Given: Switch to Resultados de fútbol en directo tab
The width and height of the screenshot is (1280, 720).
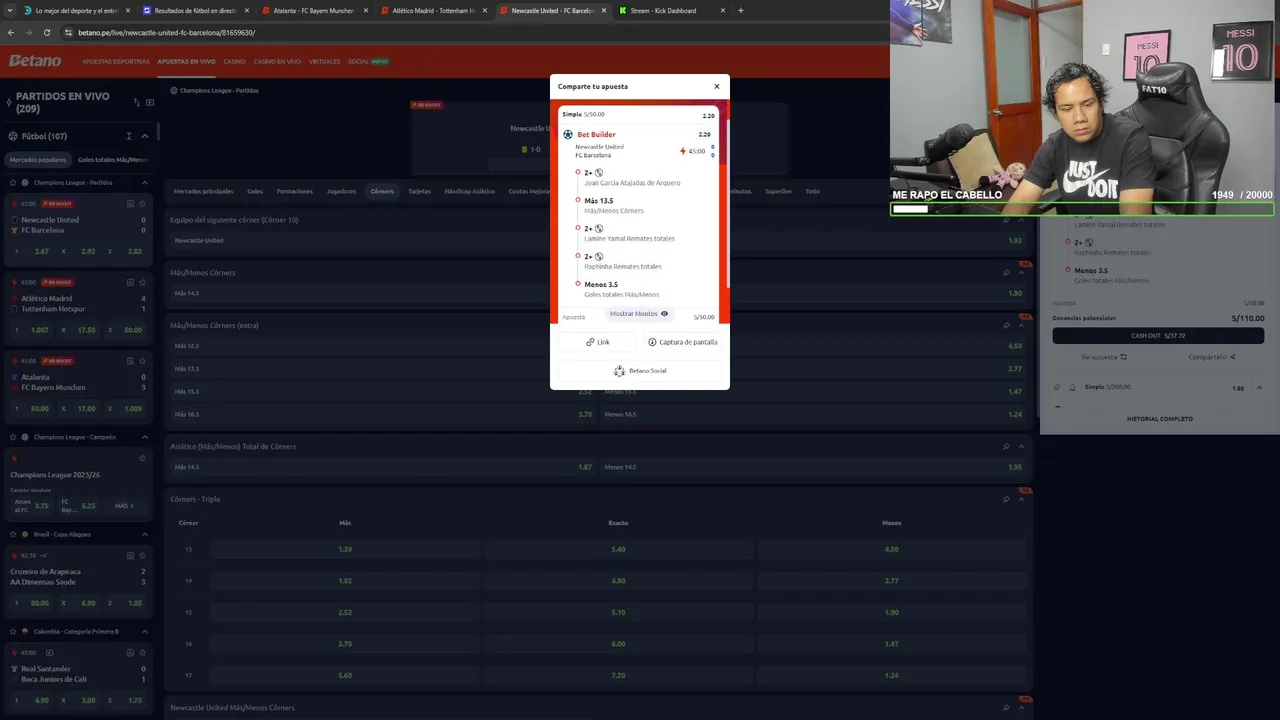Looking at the screenshot, I should pos(195,10).
